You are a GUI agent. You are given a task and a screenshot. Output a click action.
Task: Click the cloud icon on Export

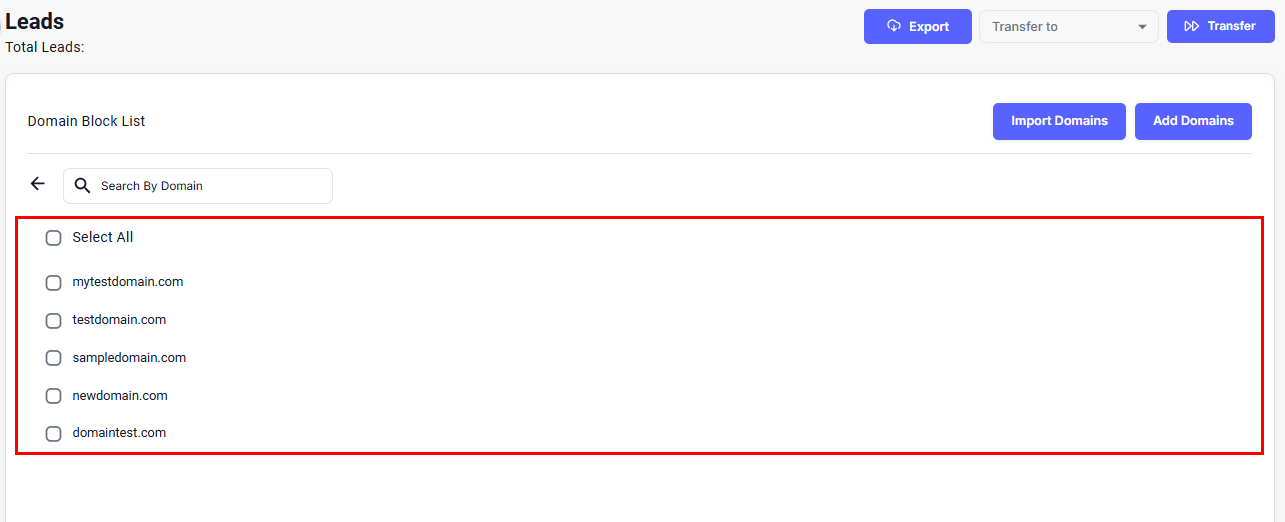(894, 26)
